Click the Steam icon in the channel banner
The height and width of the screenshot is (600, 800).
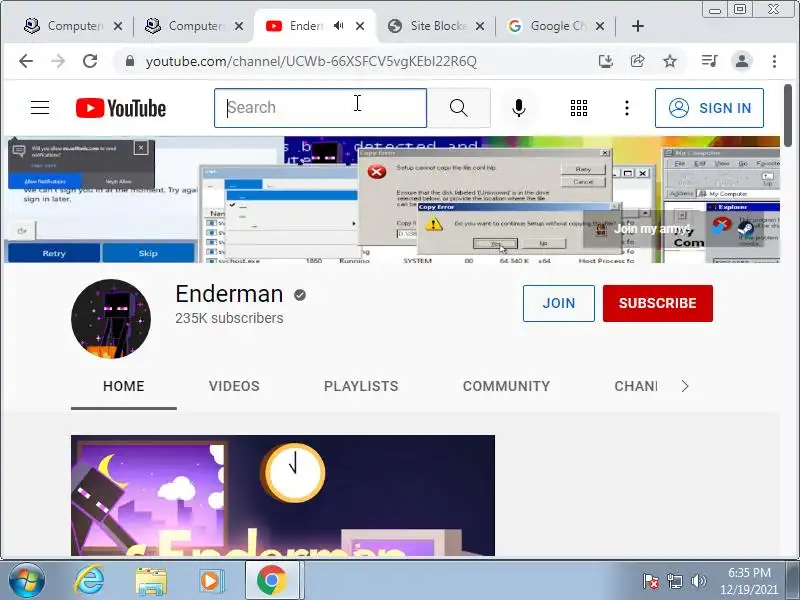coord(746,228)
